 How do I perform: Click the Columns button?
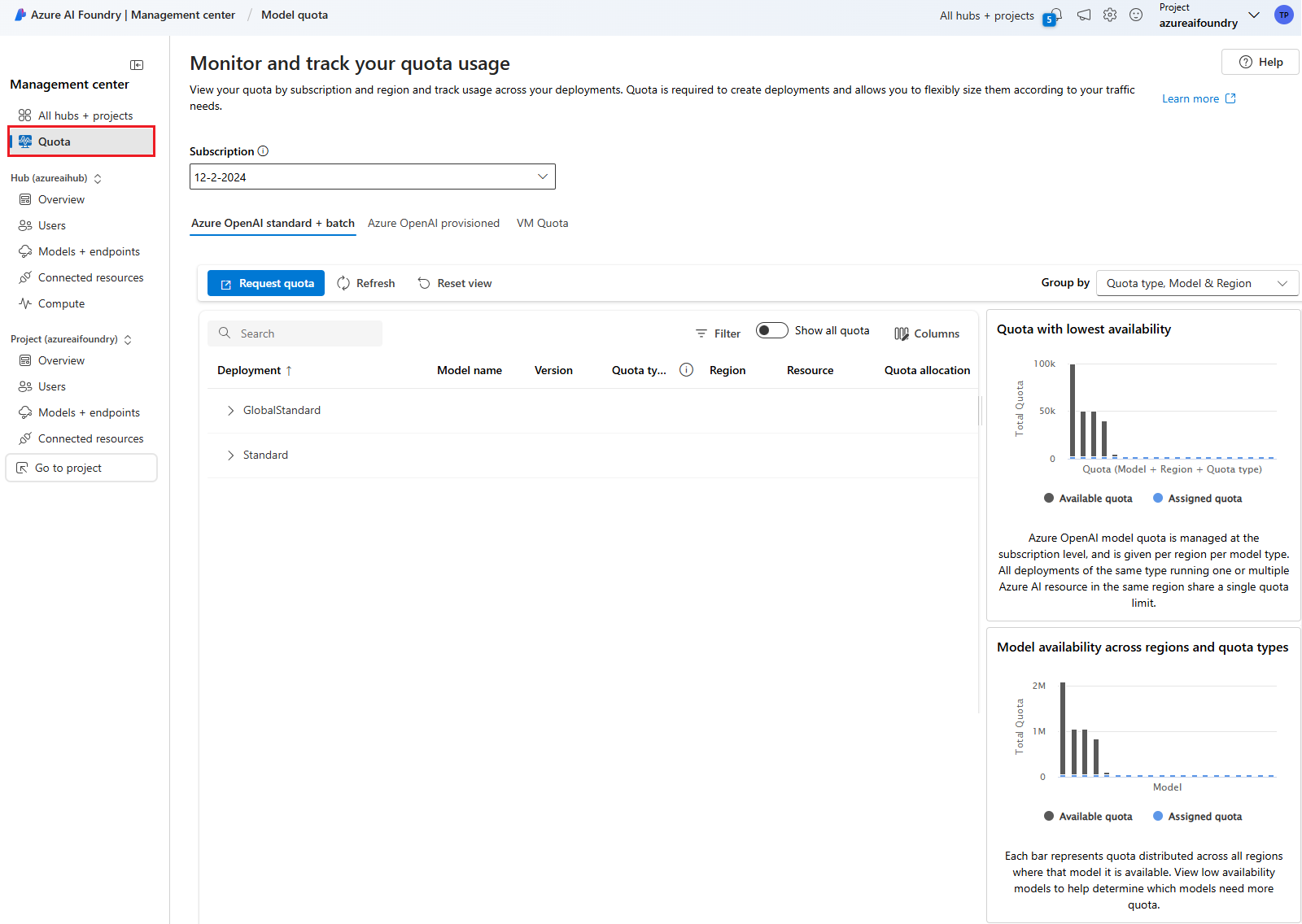tap(927, 333)
